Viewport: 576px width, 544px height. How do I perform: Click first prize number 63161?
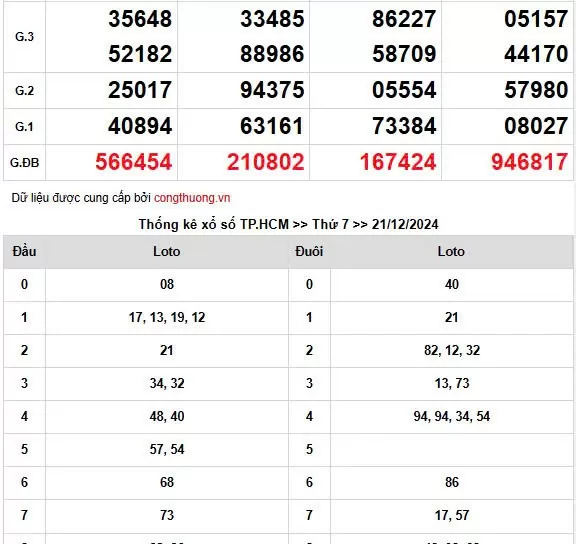(272, 126)
